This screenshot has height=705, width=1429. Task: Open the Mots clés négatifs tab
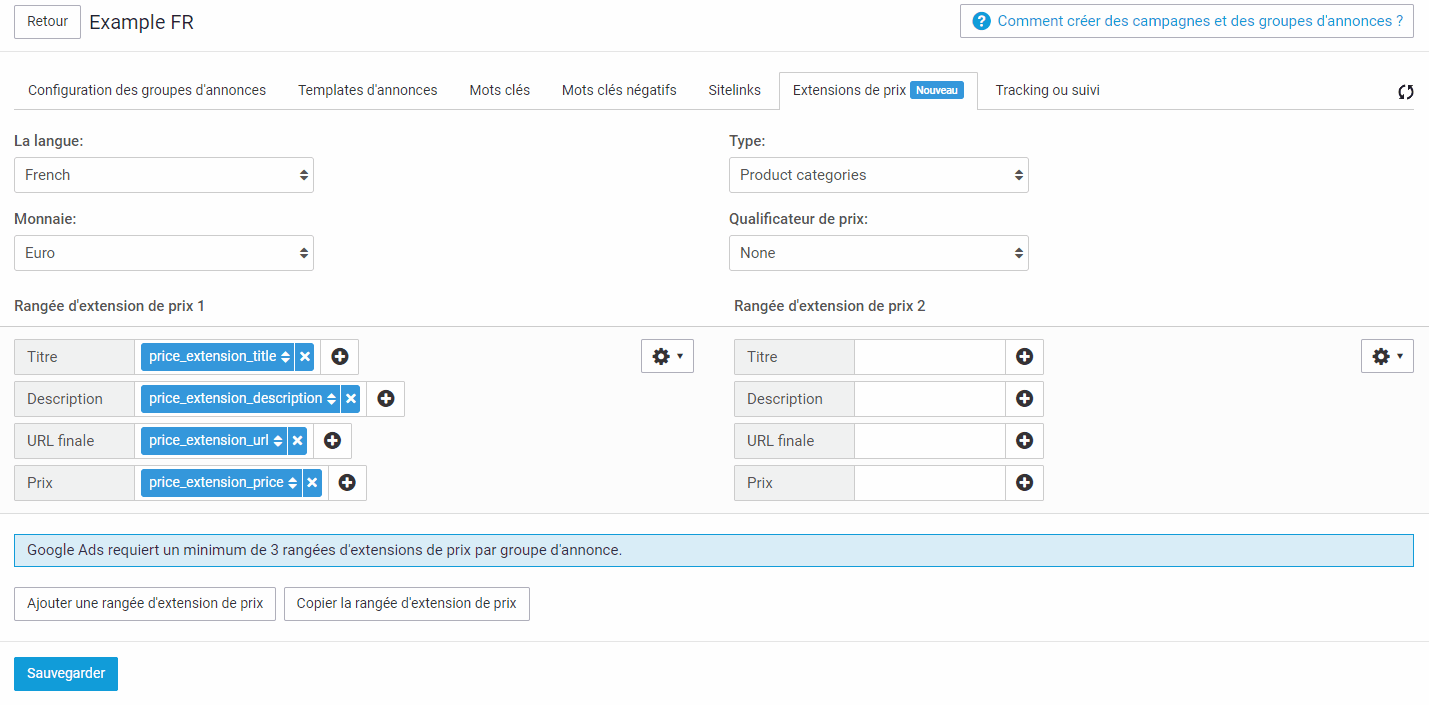619,90
